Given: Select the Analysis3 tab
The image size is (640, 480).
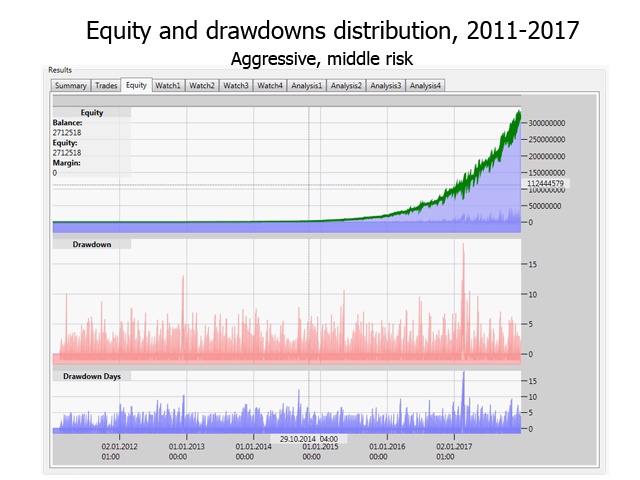Looking at the screenshot, I should [x=386, y=86].
